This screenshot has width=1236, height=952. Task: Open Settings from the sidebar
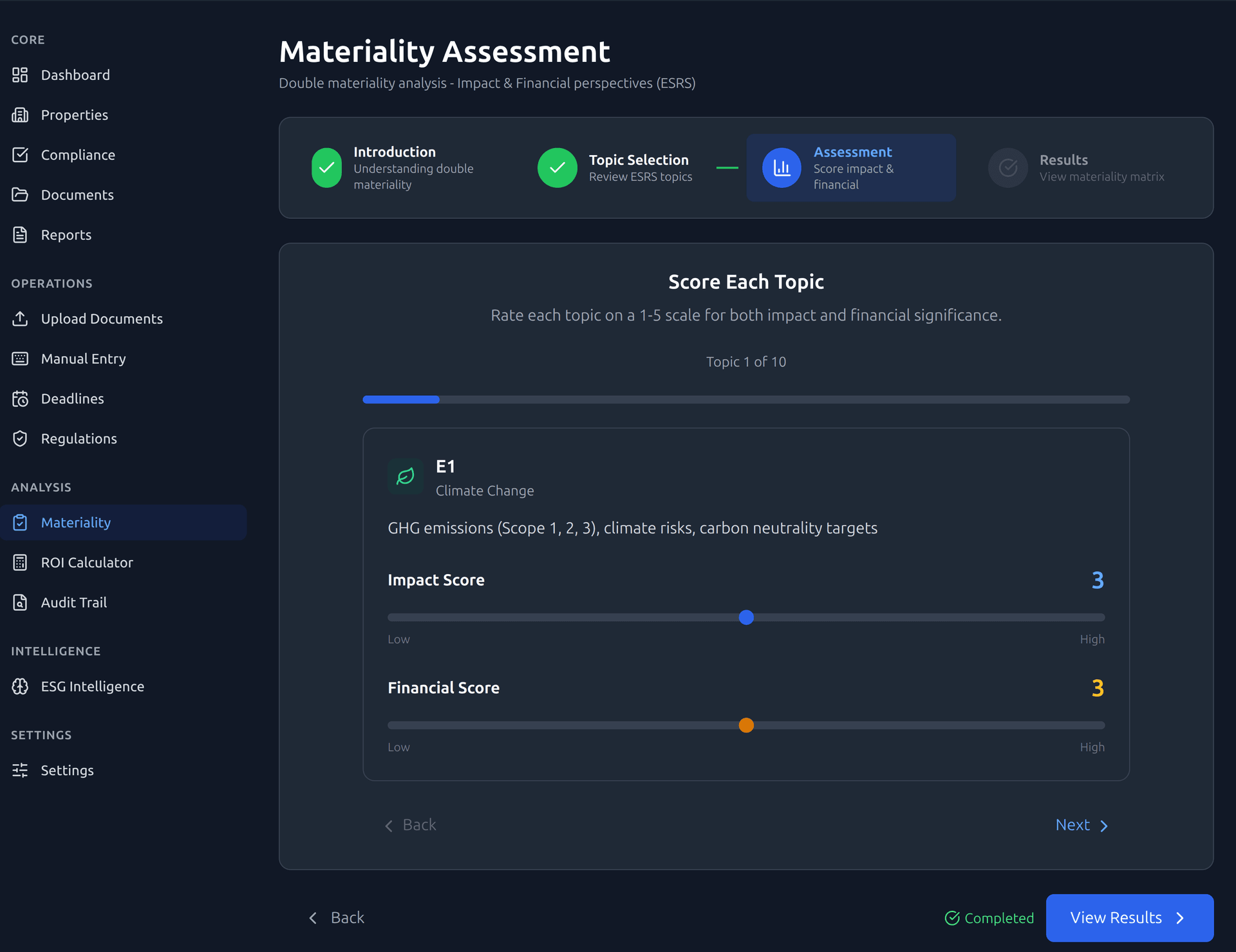(x=67, y=770)
